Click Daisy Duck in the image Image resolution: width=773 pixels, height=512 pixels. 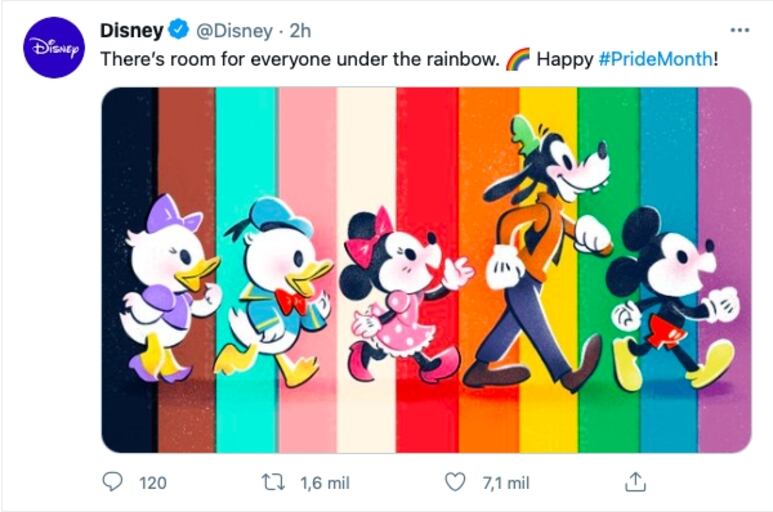click(170, 288)
